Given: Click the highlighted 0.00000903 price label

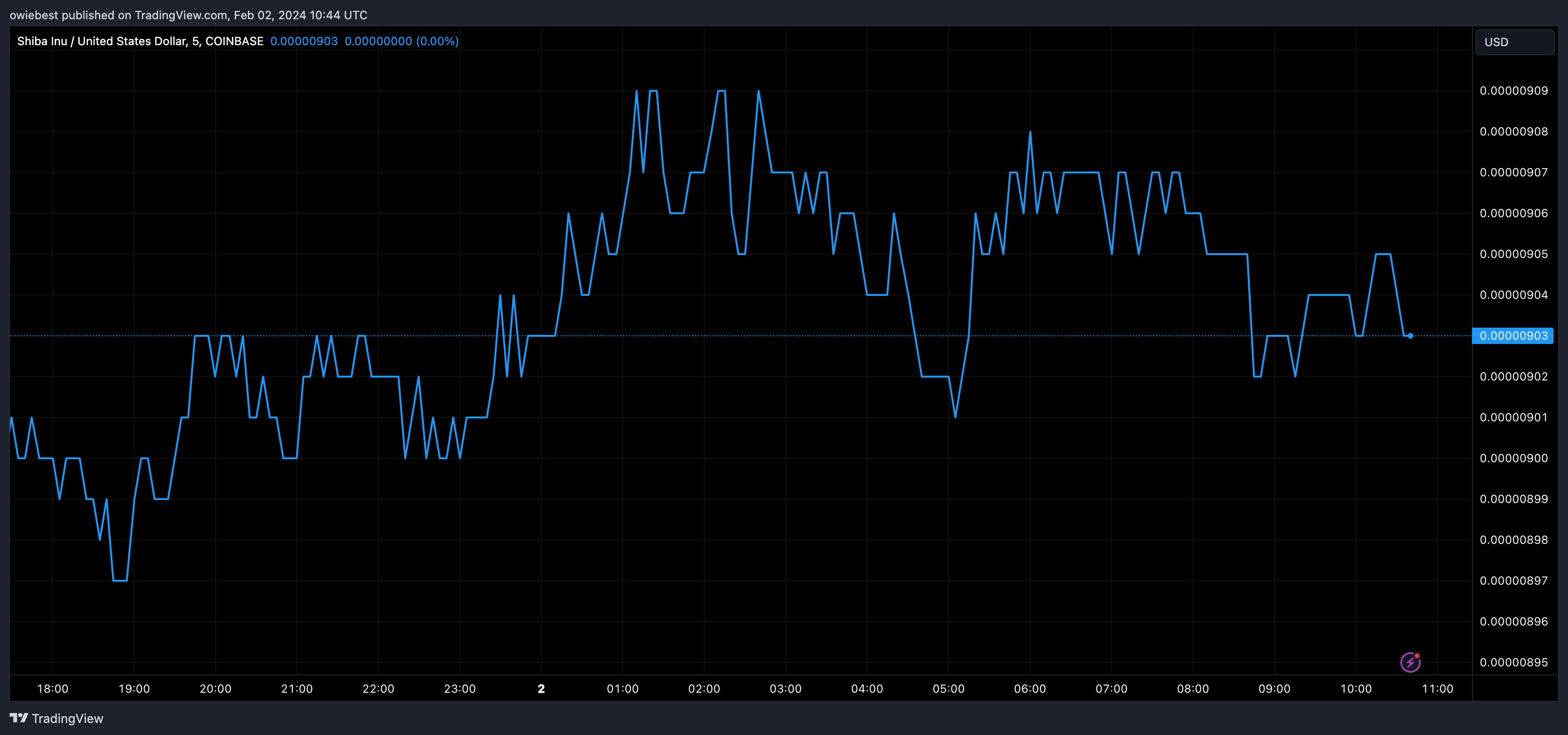Looking at the screenshot, I should pyautogui.click(x=1513, y=335).
